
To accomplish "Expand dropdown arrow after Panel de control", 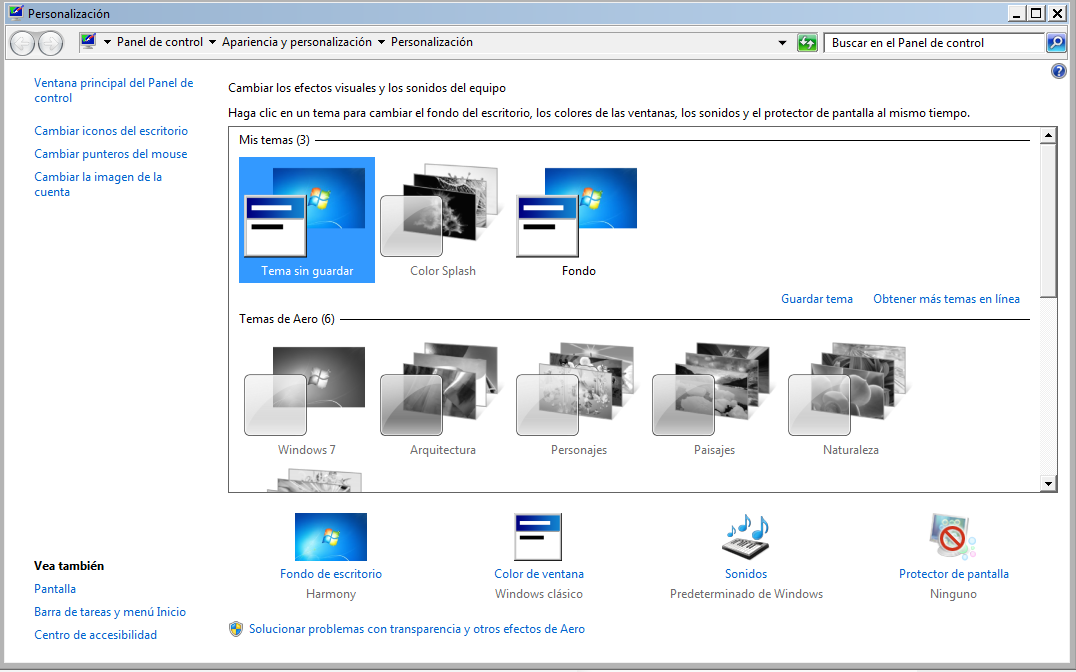I will (212, 43).
